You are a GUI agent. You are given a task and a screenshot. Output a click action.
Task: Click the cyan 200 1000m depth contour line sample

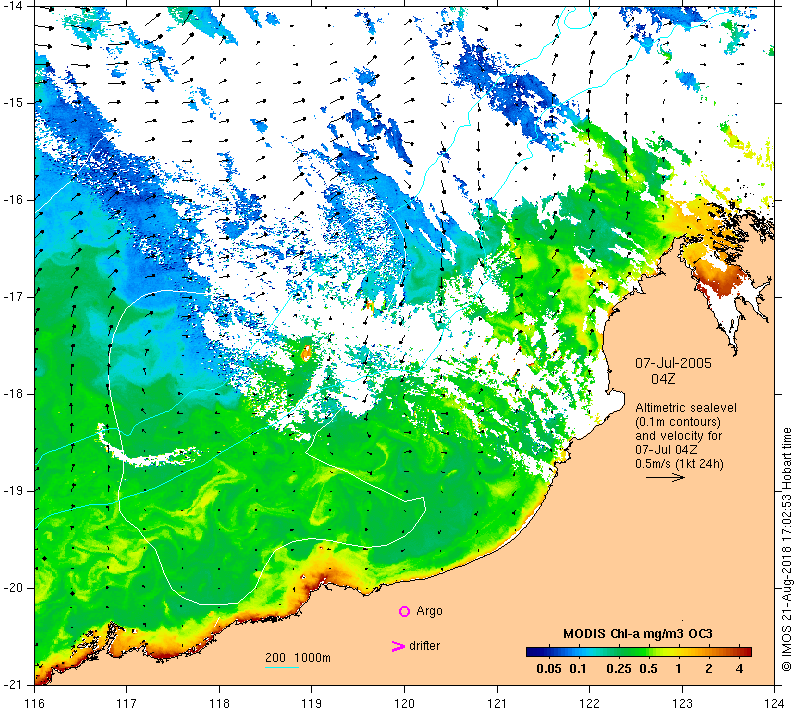click(x=282, y=667)
